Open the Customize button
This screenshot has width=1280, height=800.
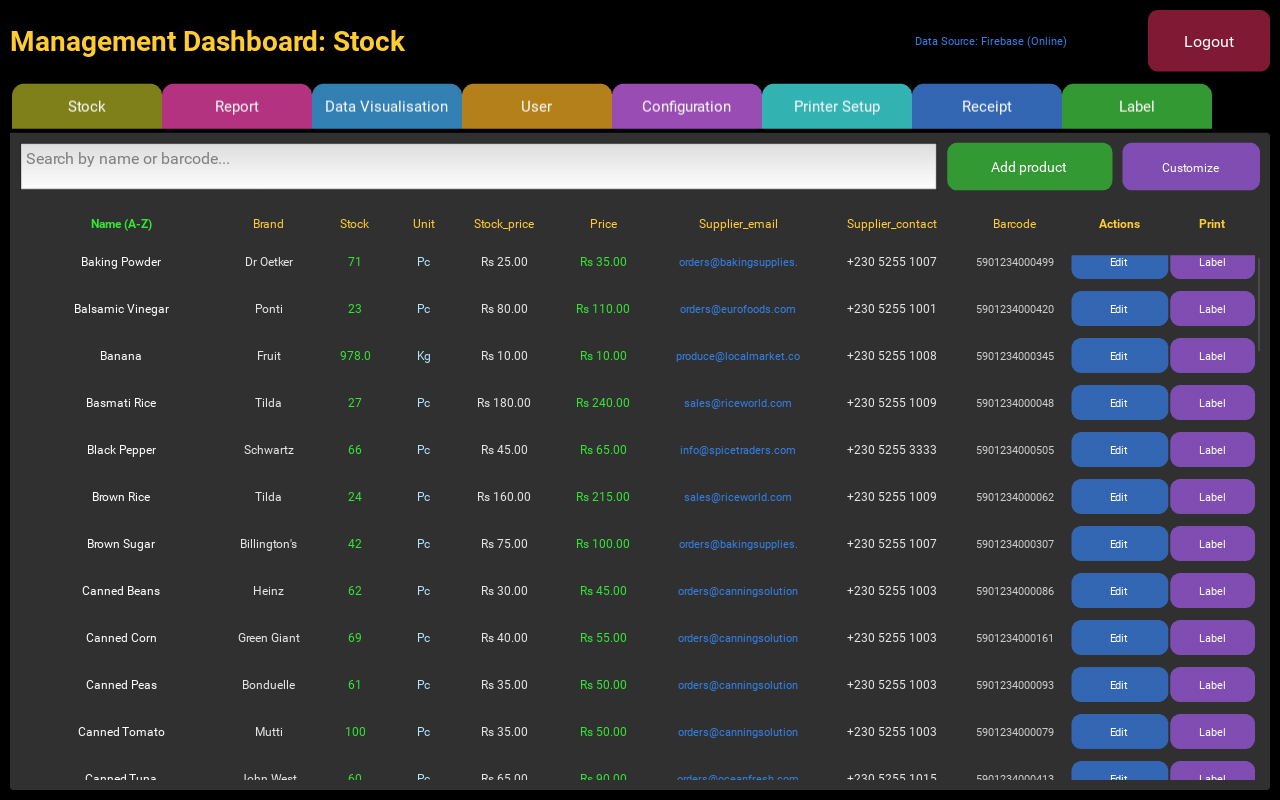click(1191, 167)
